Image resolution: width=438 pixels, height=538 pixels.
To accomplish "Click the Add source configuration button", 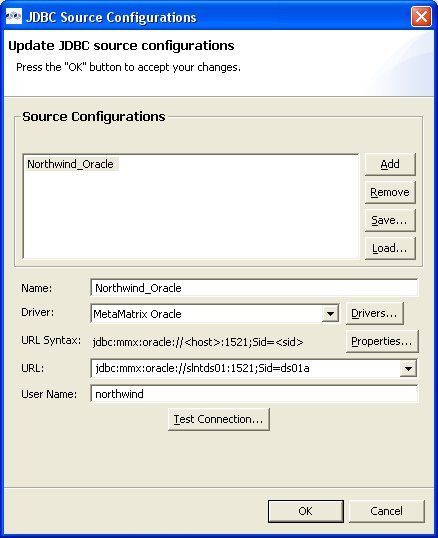I will point(390,164).
